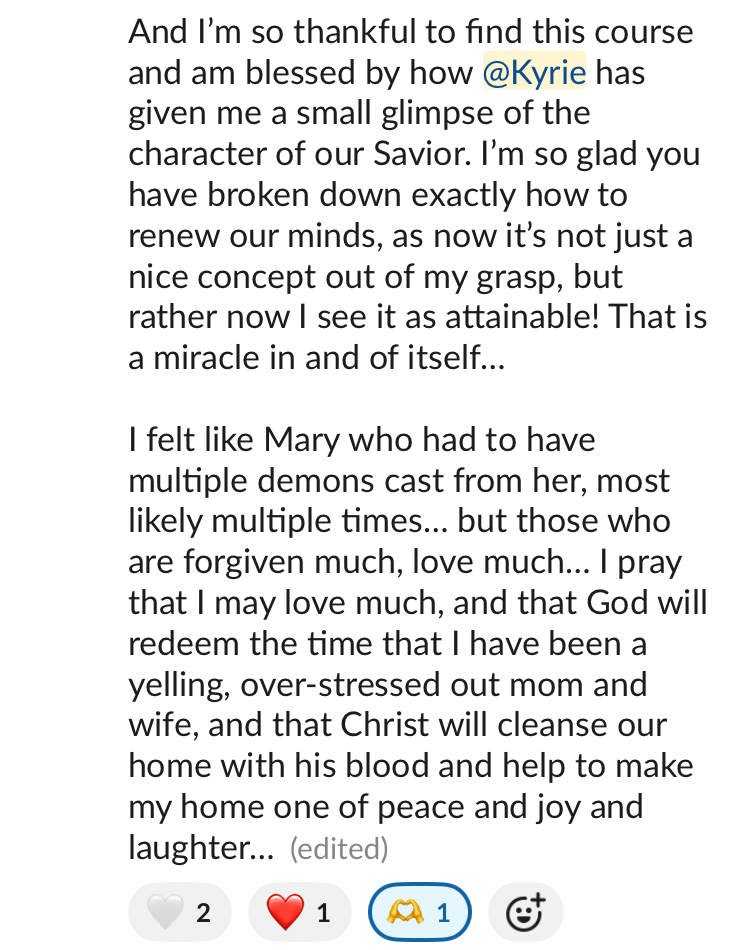Click the paragraph starting "I felt like Mary"

pos(410,642)
